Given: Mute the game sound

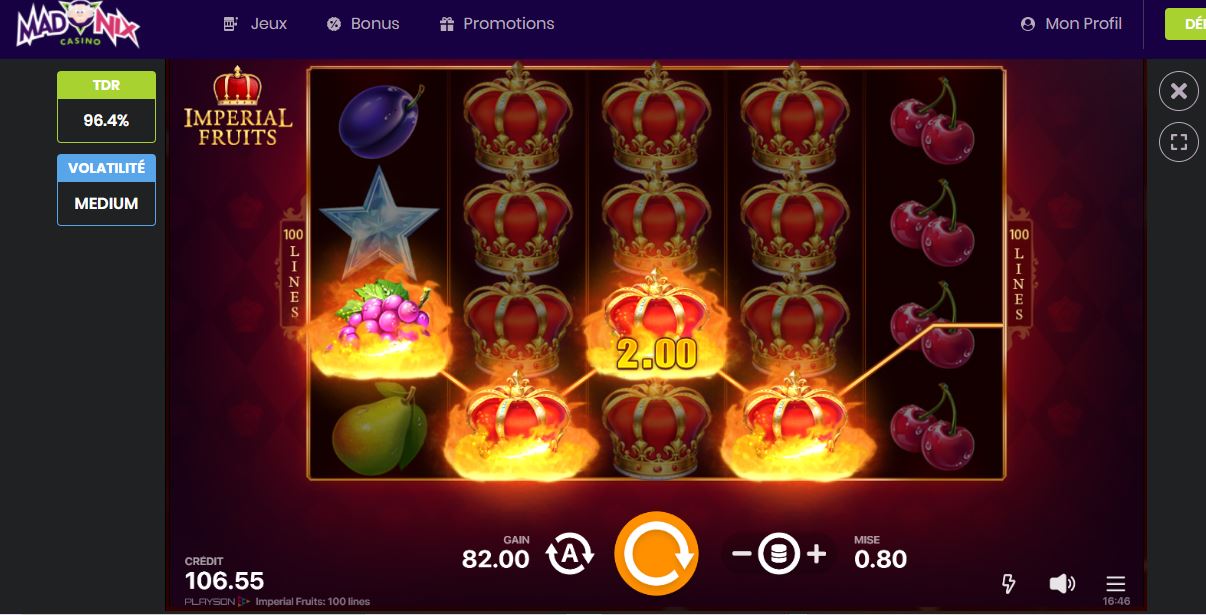Looking at the screenshot, I should [x=1062, y=583].
